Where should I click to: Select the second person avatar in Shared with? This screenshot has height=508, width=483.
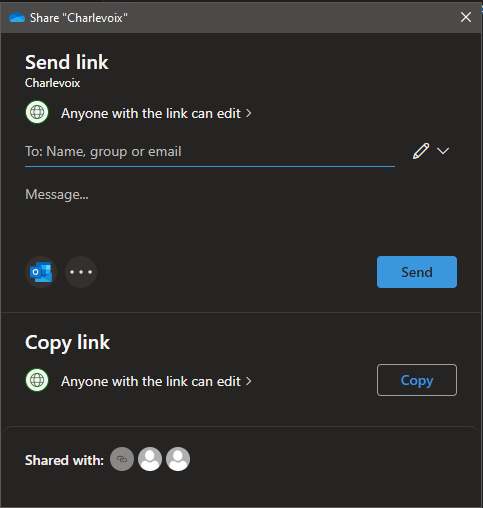tap(178, 459)
